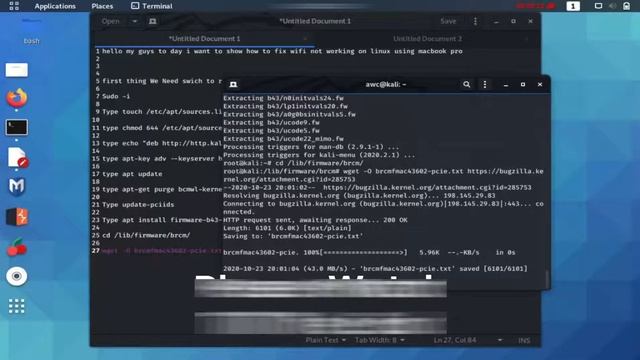Viewport: 640px width, 360px height.
Task: Click new document icon in text editor header
Action: click(x=153, y=21)
